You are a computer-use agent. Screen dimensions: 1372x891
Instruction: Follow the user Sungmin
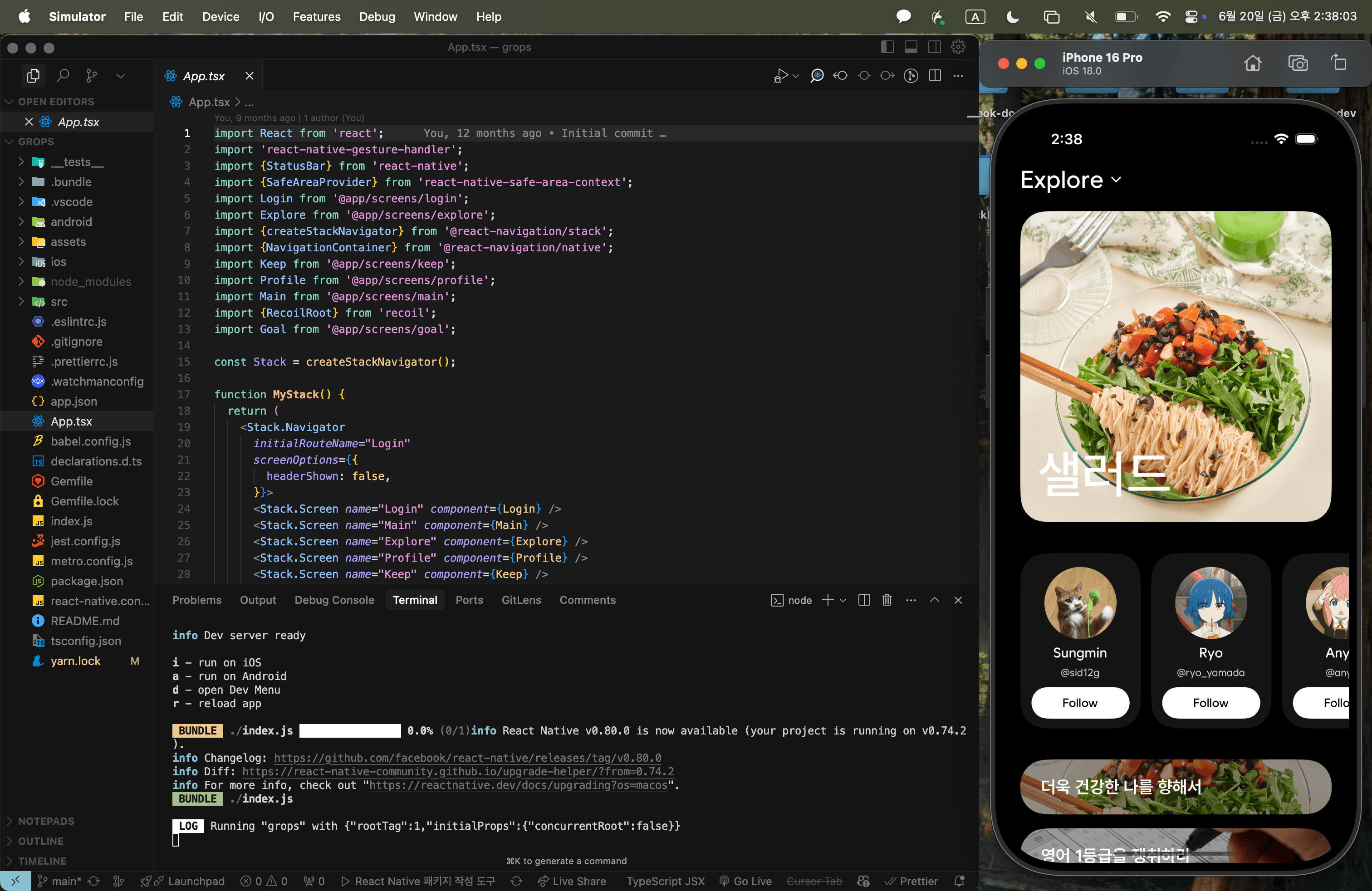pos(1080,703)
